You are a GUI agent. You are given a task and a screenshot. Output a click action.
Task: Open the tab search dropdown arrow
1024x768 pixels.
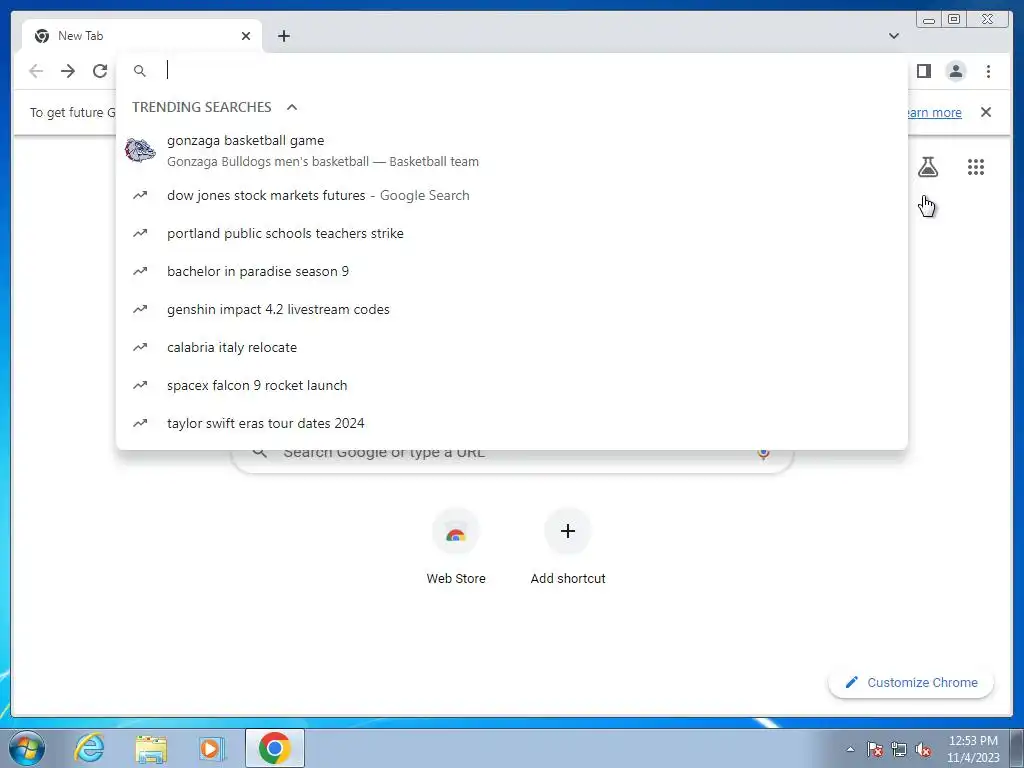tap(894, 36)
